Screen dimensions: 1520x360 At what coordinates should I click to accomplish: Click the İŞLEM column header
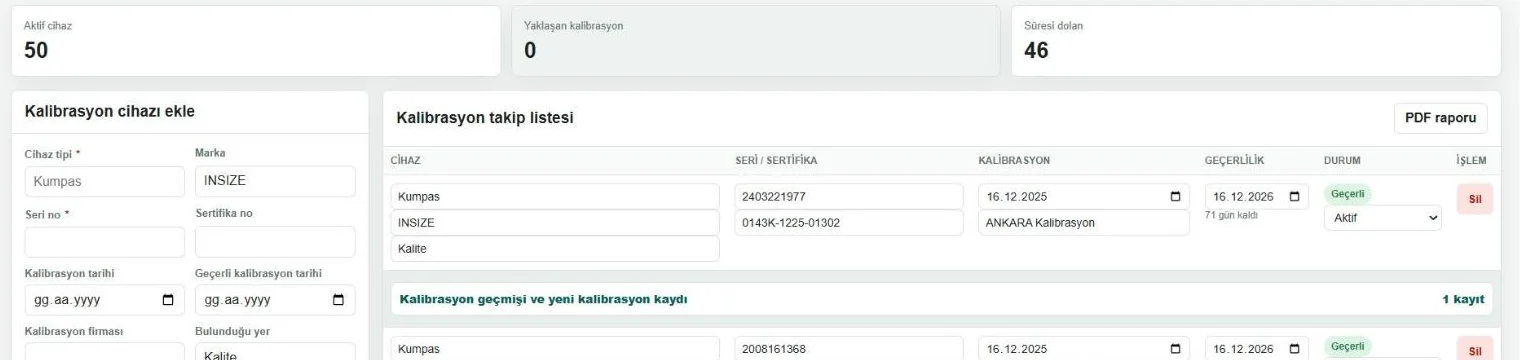click(1472, 161)
